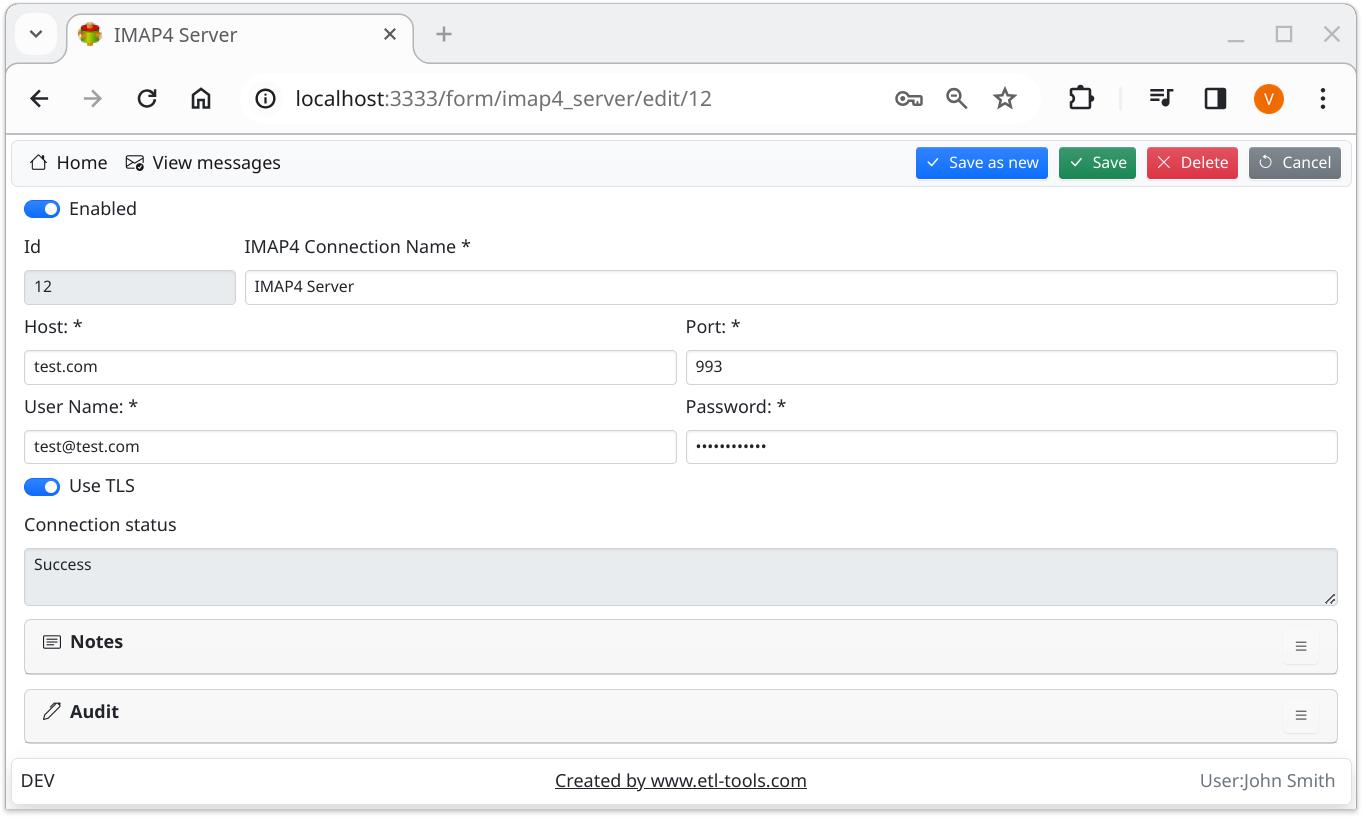
Task: Select the IMAP4 Server tab
Action: (x=240, y=34)
